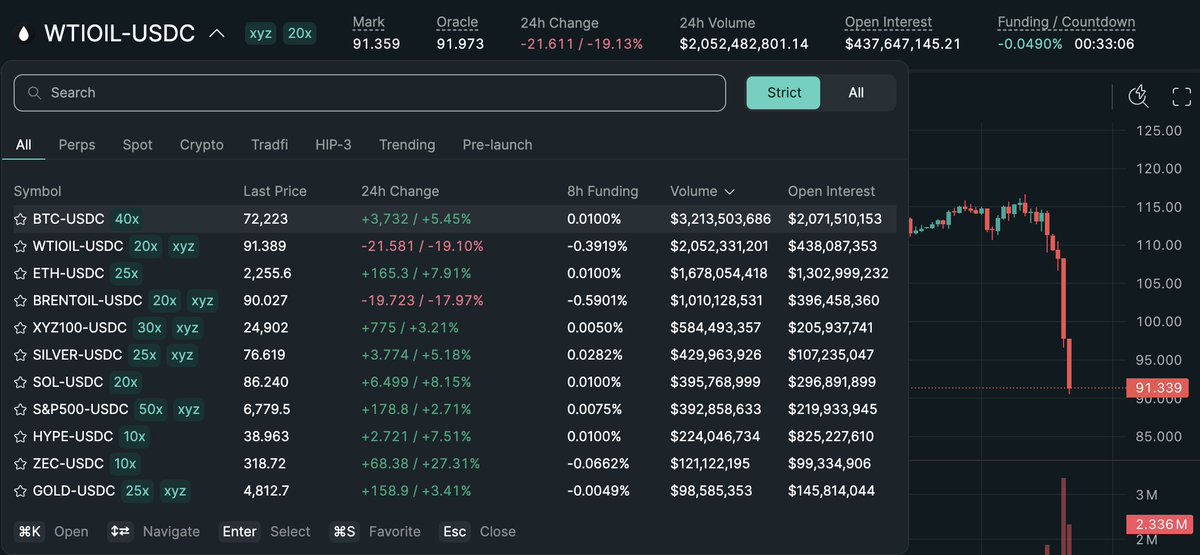Viewport: 1200px width, 555px height.
Task: Open the HIP-3 tab
Action: (333, 145)
